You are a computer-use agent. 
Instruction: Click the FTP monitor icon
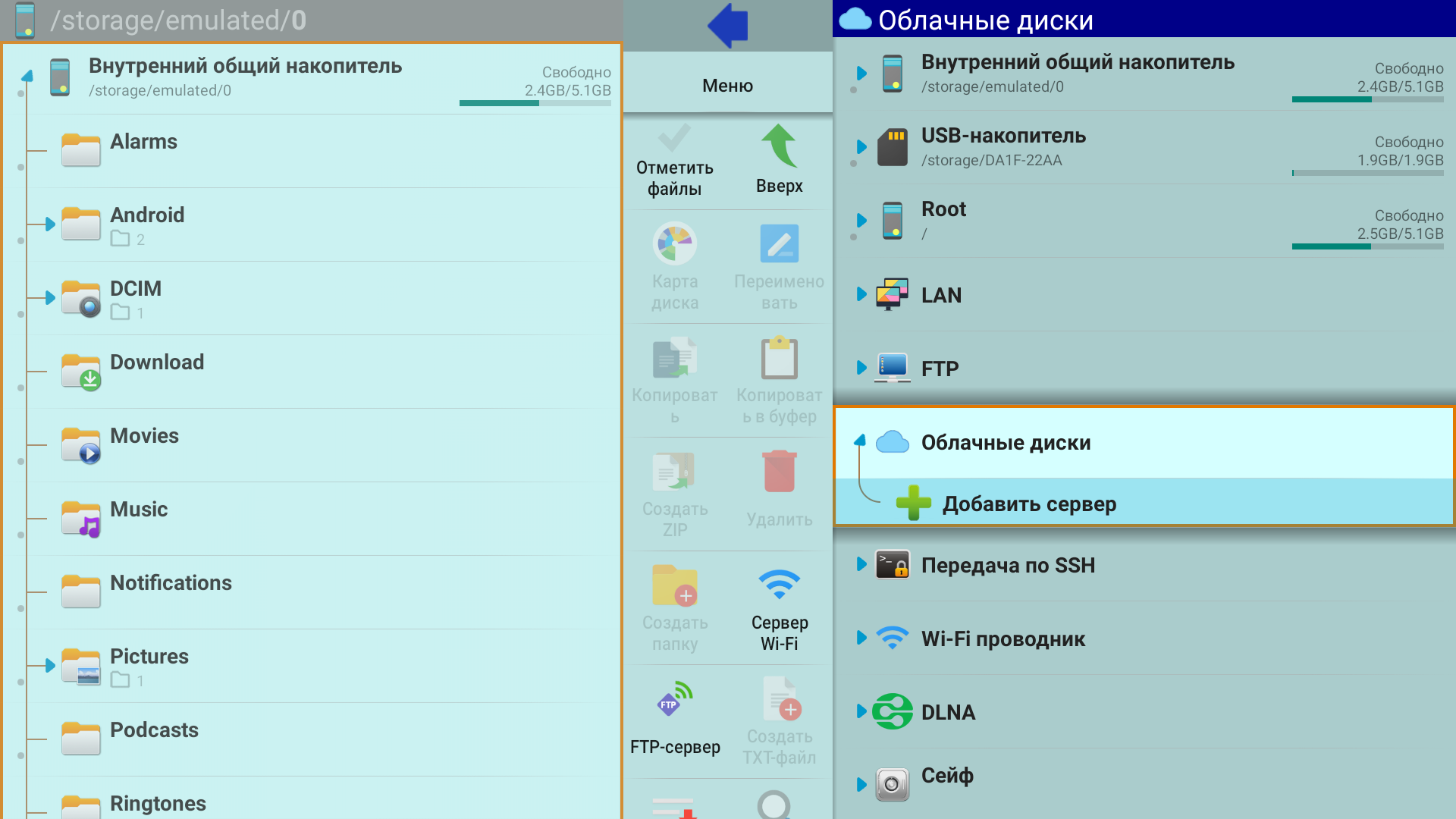(893, 368)
